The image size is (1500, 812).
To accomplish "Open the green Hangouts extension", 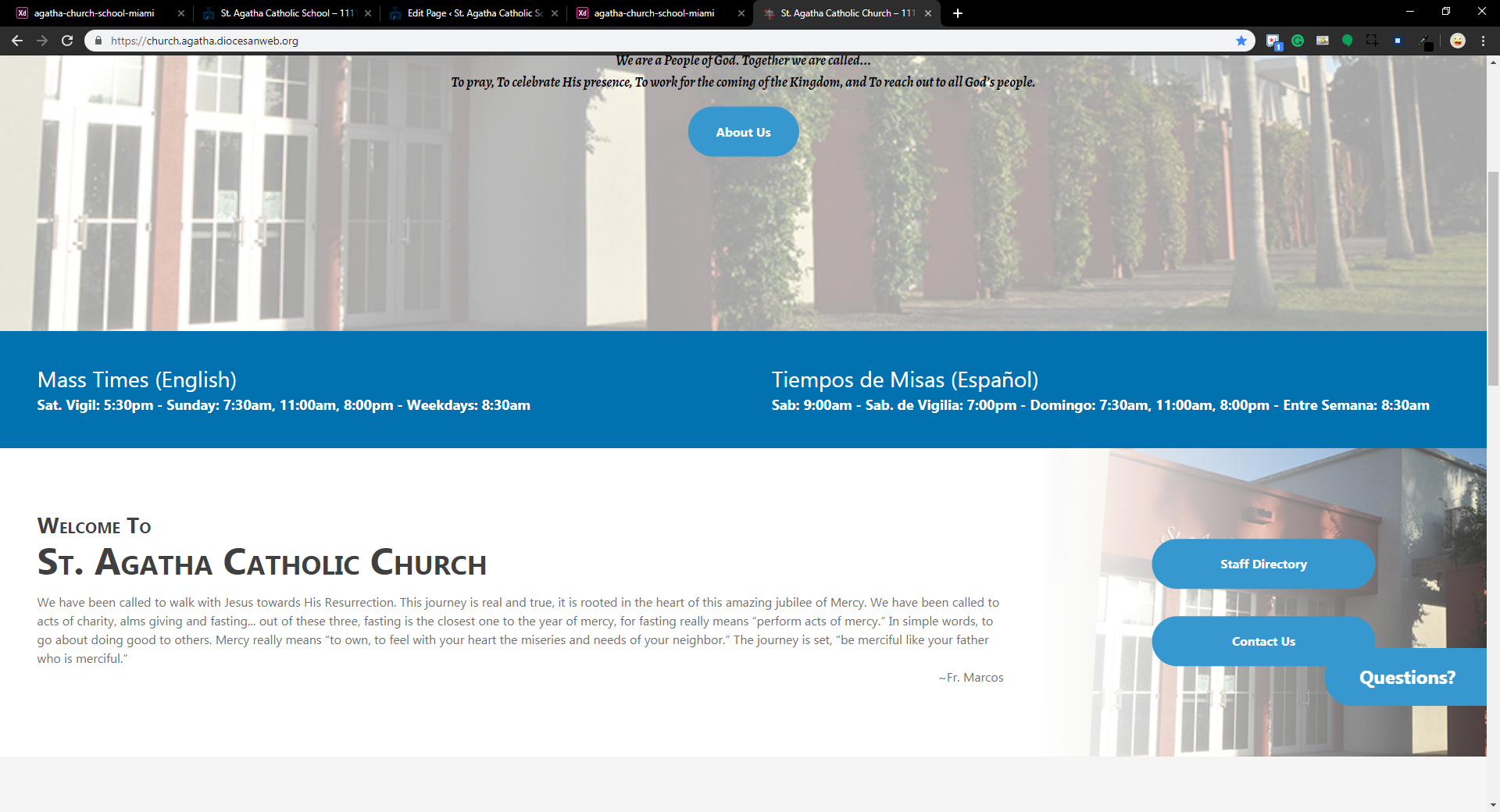I will (1348, 41).
